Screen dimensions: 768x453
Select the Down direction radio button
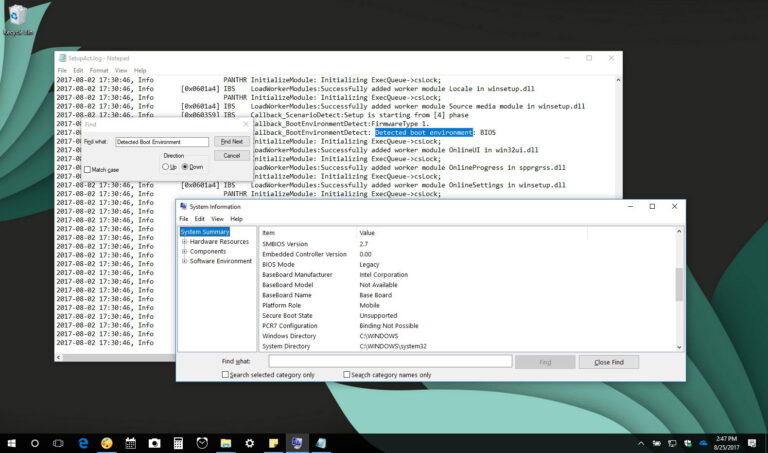coord(185,167)
